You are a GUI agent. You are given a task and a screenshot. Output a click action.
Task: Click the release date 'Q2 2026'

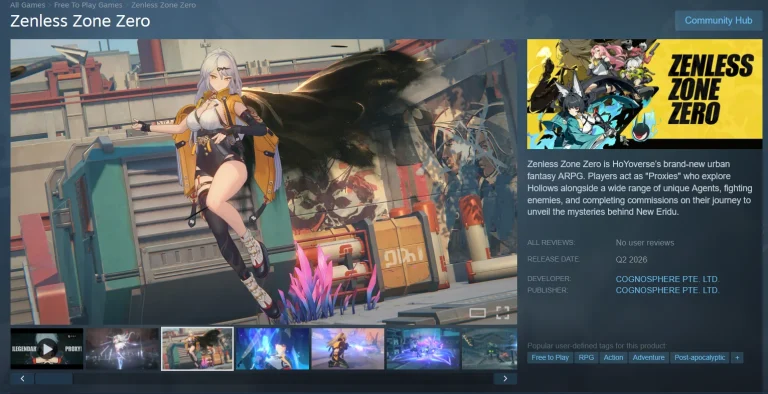click(x=631, y=259)
